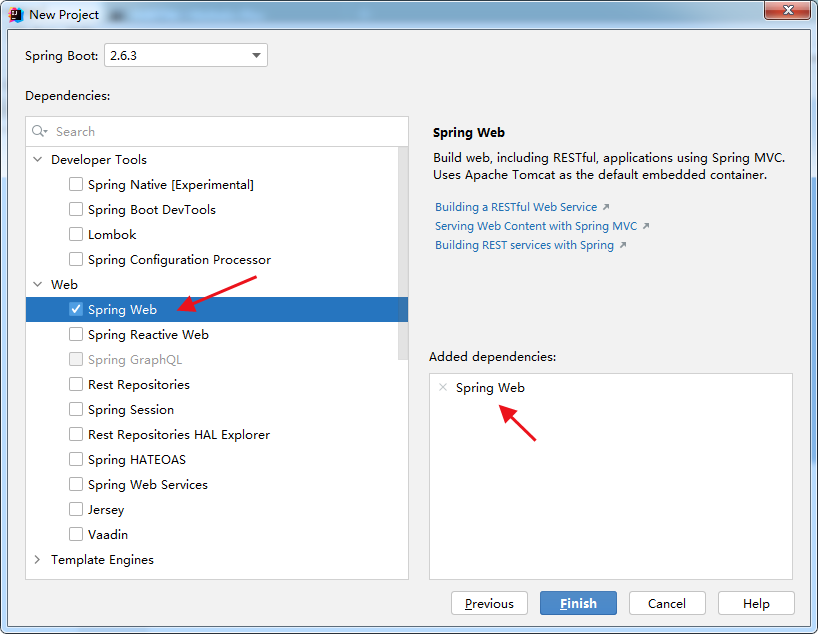Open the Spring Boot version dropdown
The image size is (818, 634).
tap(186, 55)
